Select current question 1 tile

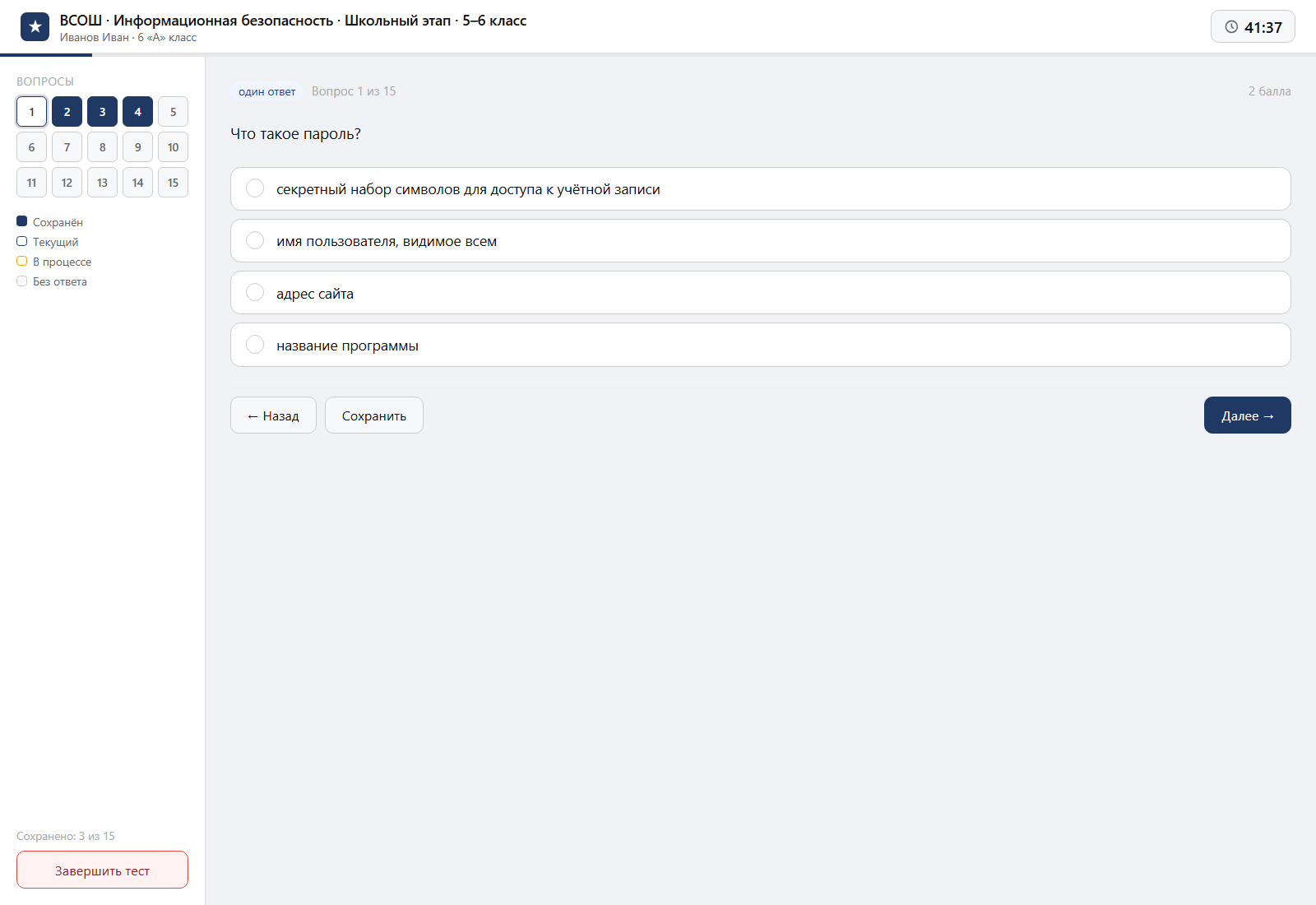click(x=31, y=112)
